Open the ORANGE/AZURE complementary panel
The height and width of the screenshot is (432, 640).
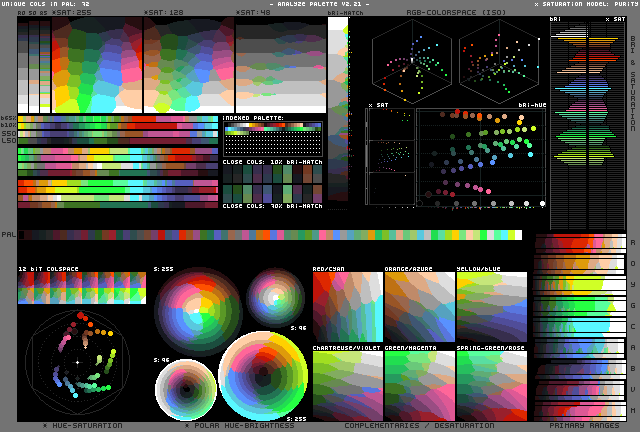[420, 307]
